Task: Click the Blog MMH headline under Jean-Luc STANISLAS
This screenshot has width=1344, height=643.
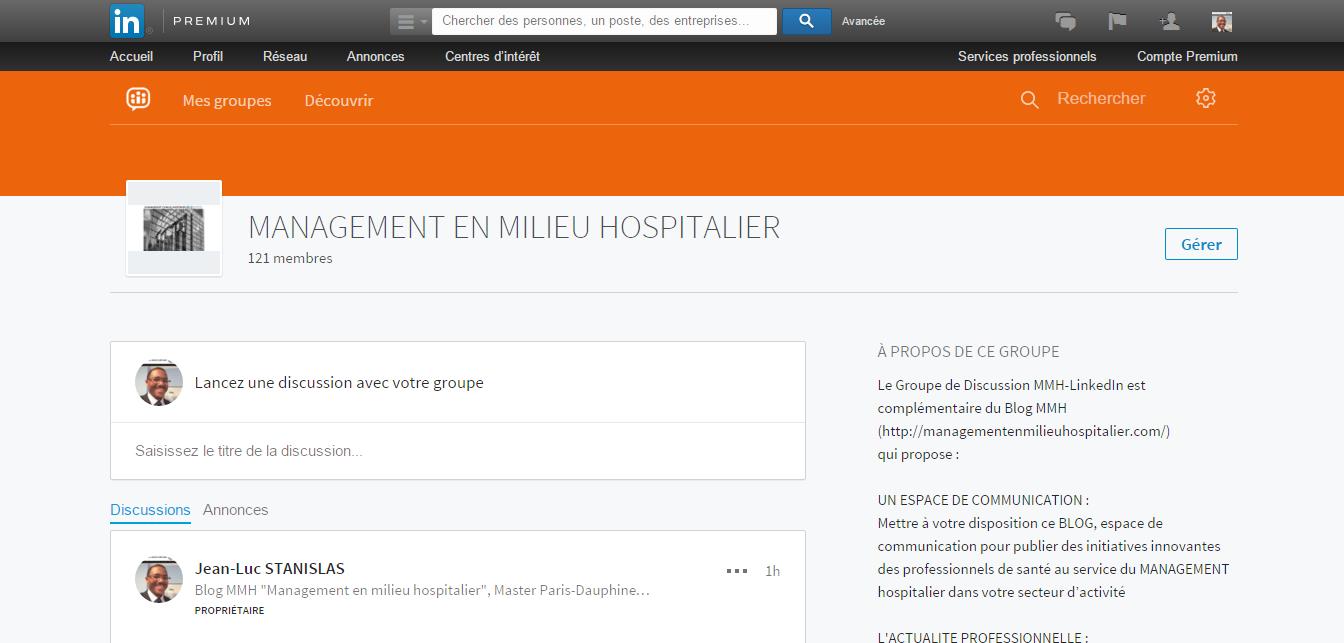Action: pyautogui.click(x=422, y=590)
